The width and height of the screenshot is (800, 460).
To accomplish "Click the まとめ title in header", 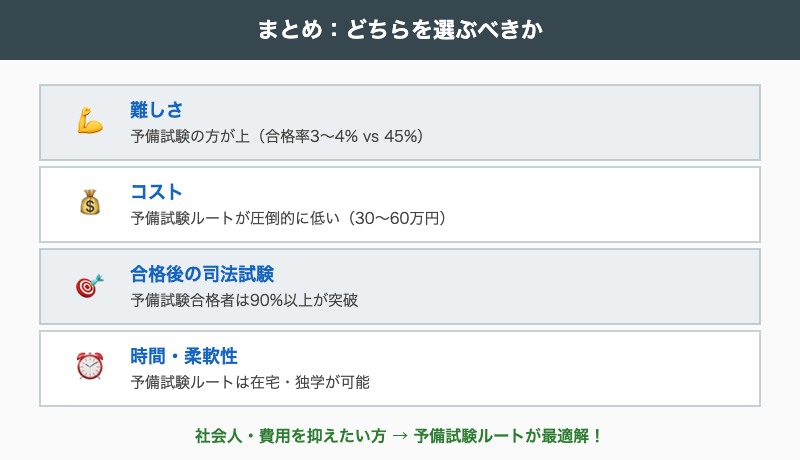I will (x=400, y=30).
